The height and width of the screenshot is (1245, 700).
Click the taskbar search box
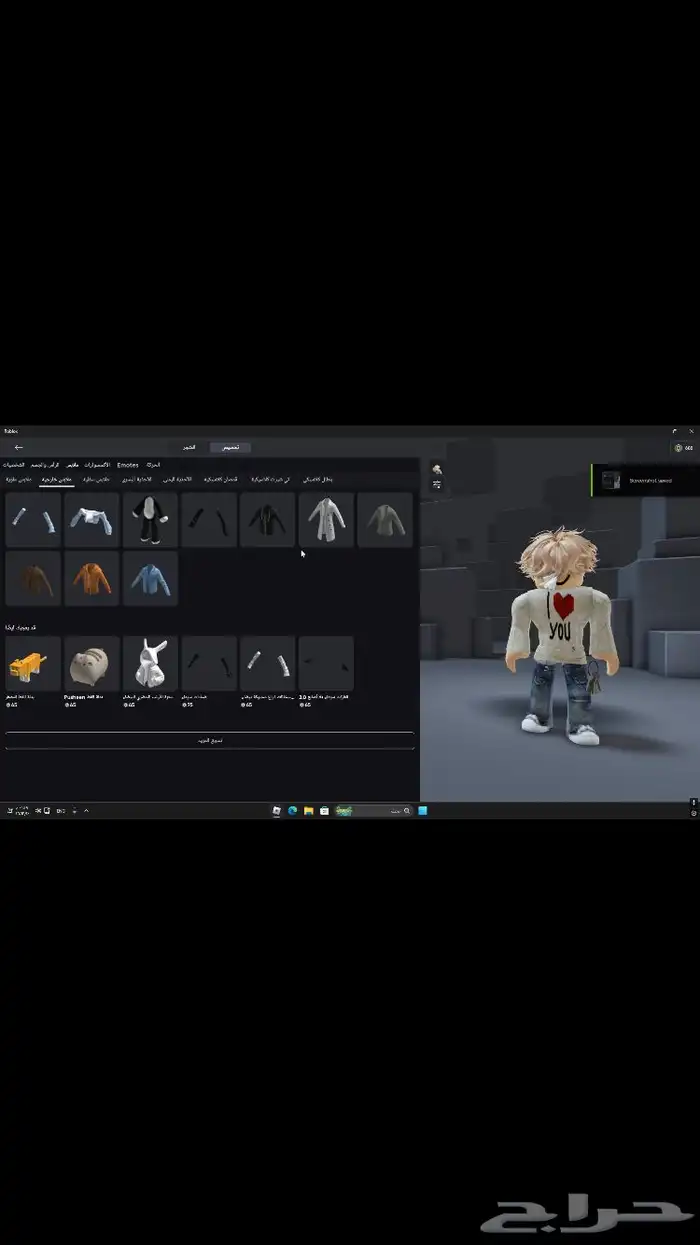pyautogui.click(x=375, y=811)
